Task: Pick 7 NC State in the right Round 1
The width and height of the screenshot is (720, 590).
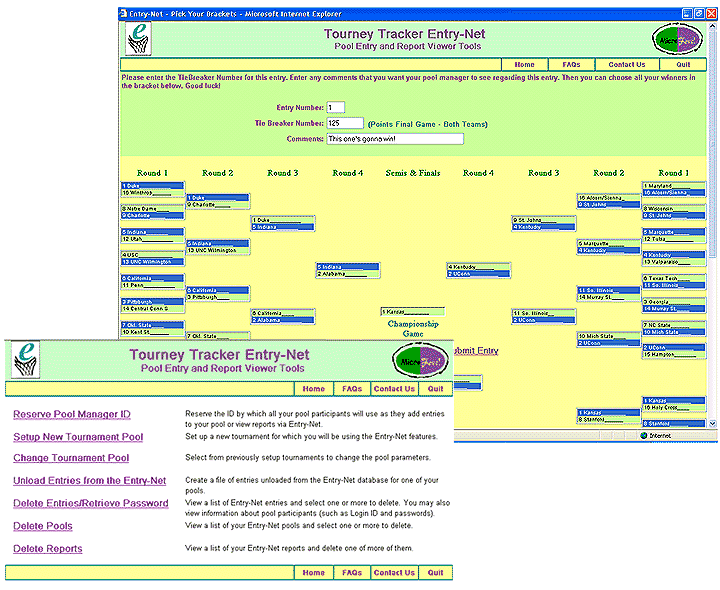Action: (674, 325)
